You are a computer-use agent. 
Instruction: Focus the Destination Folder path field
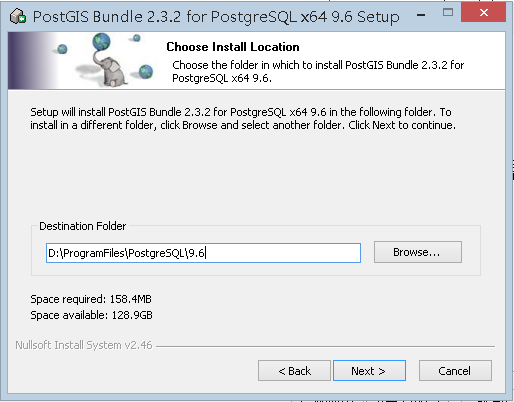click(x=203, y=253)
